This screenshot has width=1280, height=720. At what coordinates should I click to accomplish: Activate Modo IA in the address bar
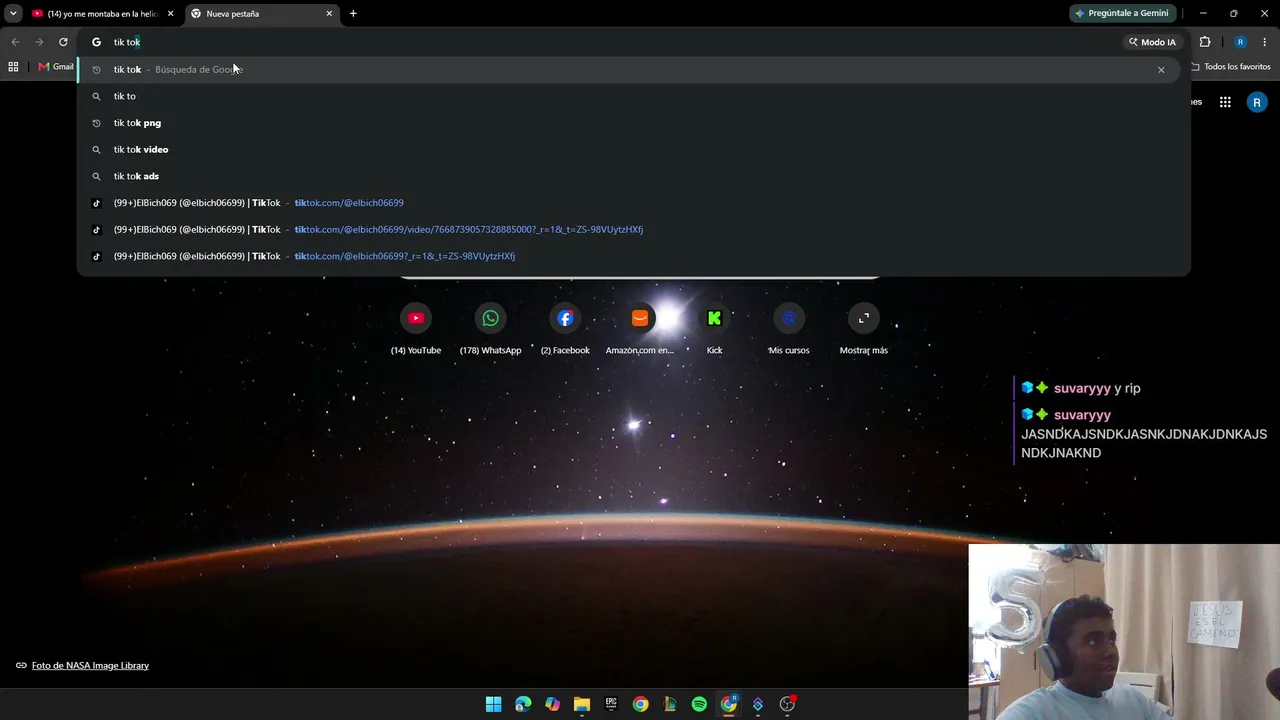point(1152,42)
